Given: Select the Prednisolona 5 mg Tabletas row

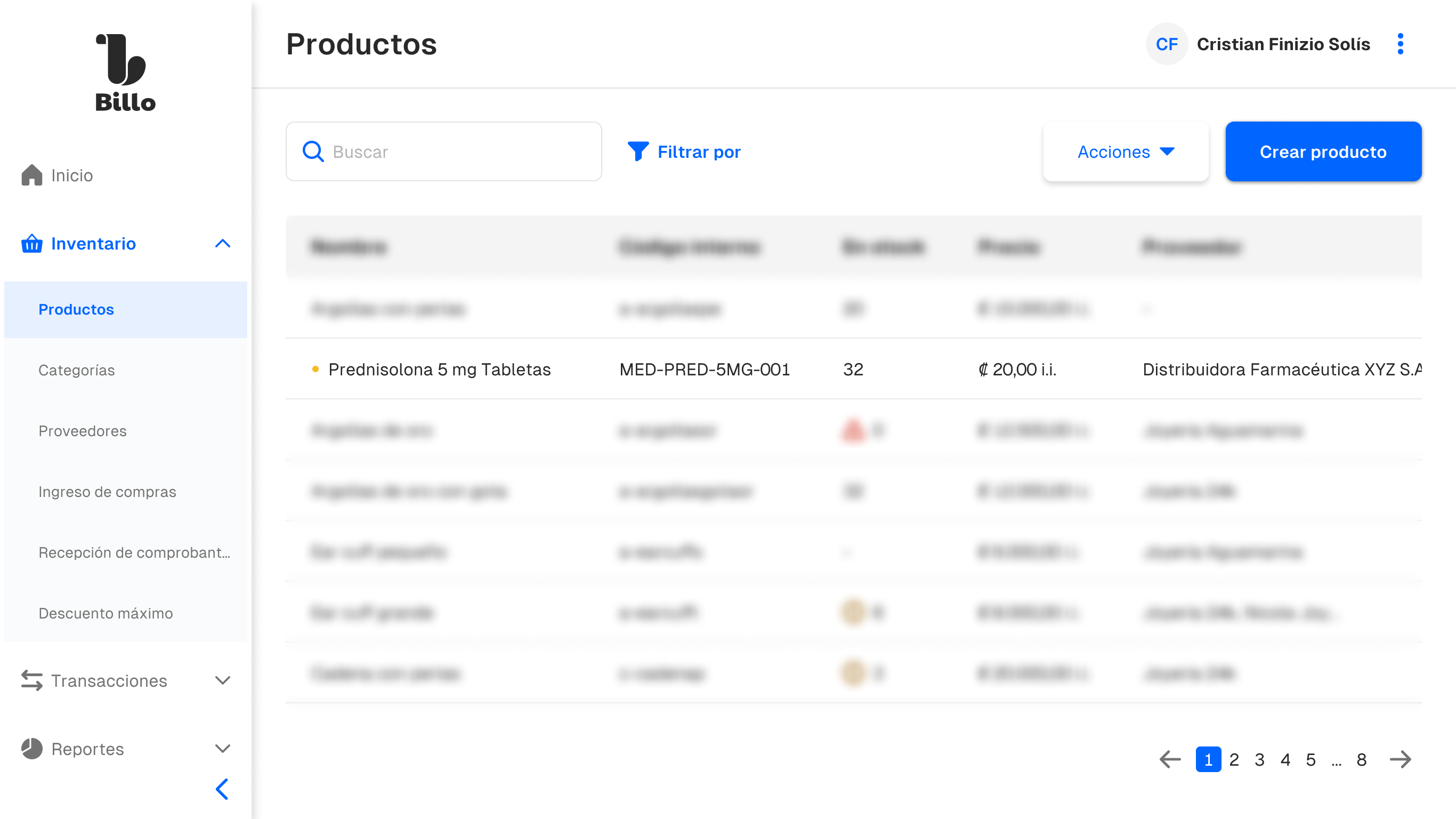Looking at the screenshot, I should pyautogui.click(x=439, y=370).
